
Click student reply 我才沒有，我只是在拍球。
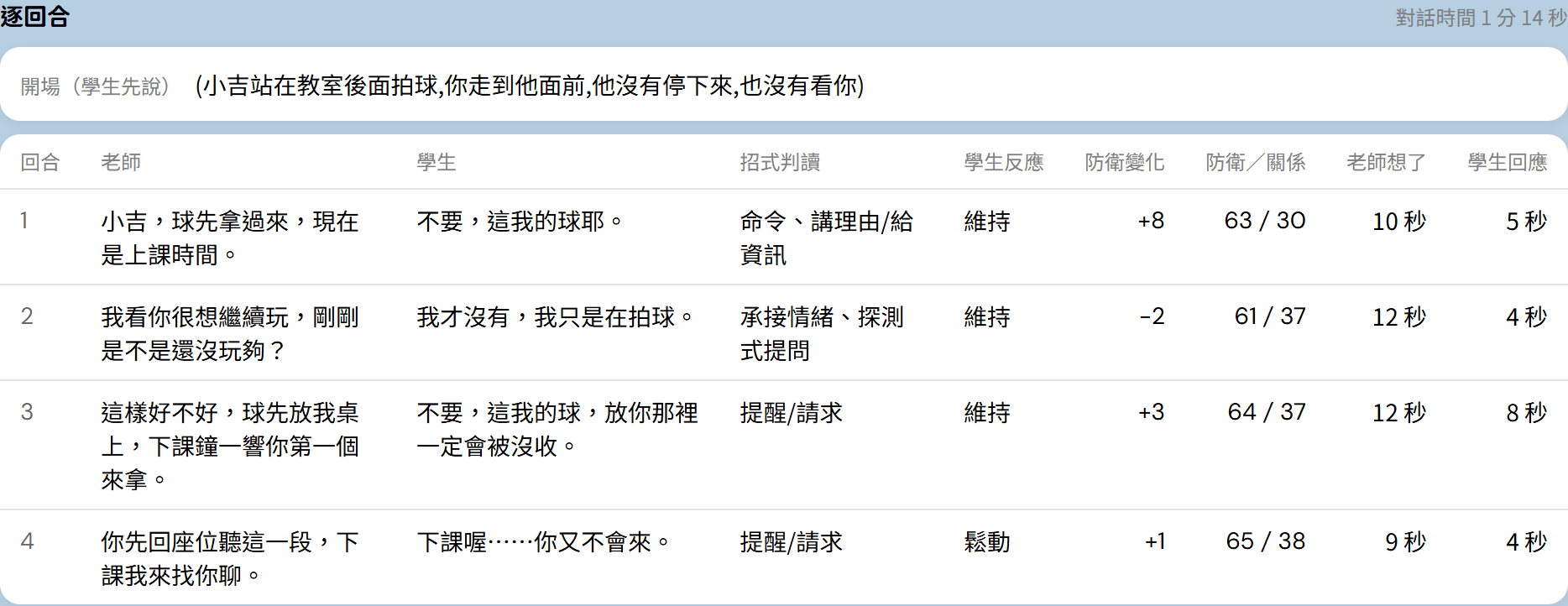[555, 316]
